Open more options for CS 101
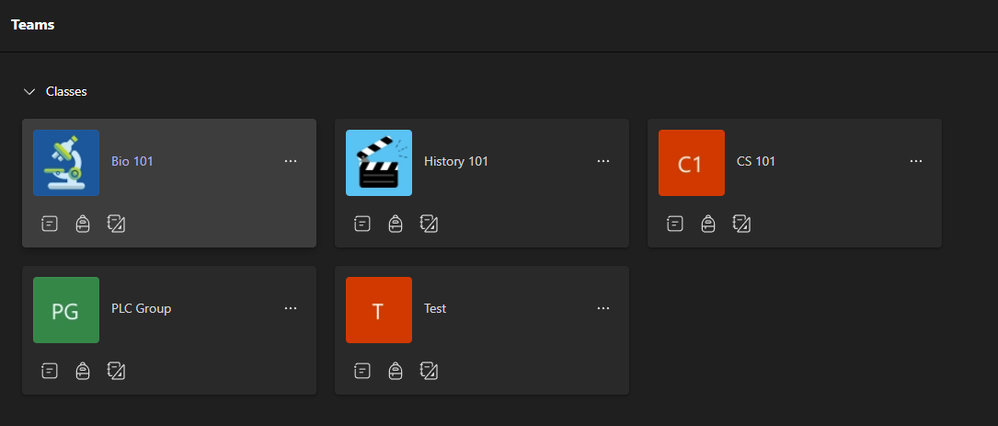Screen dimensions: 998x426 [x=916, y=161]
